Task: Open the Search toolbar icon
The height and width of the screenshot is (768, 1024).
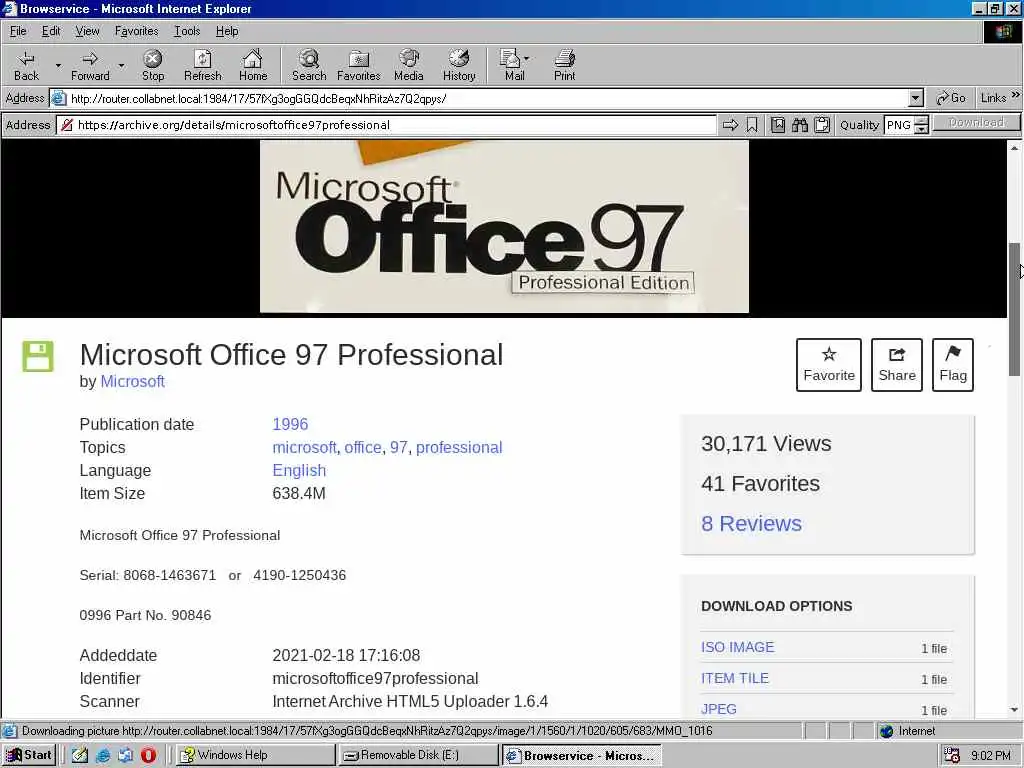Action: tap(309, 65)
